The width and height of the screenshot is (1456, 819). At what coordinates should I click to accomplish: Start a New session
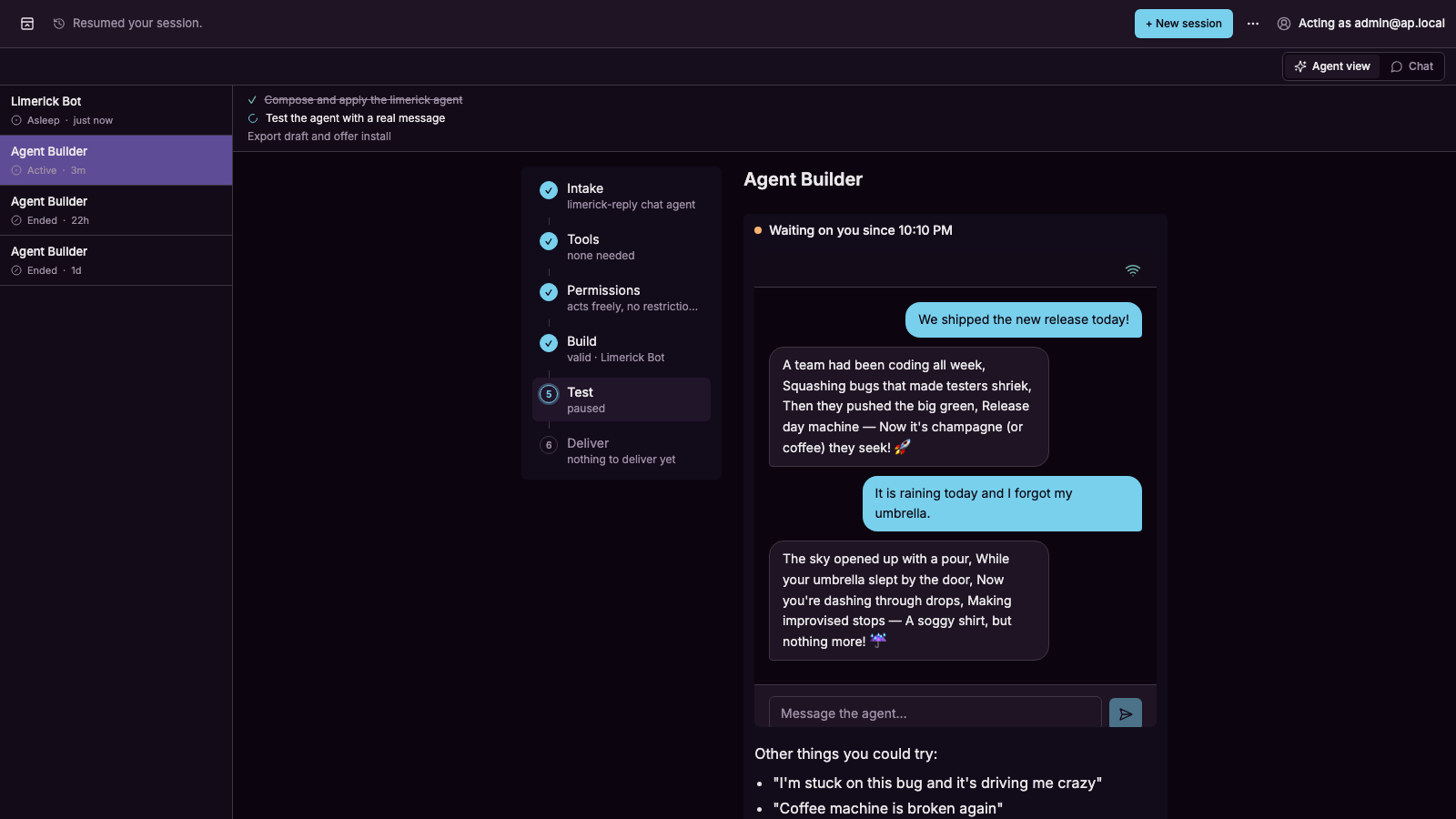(1184, 24)
